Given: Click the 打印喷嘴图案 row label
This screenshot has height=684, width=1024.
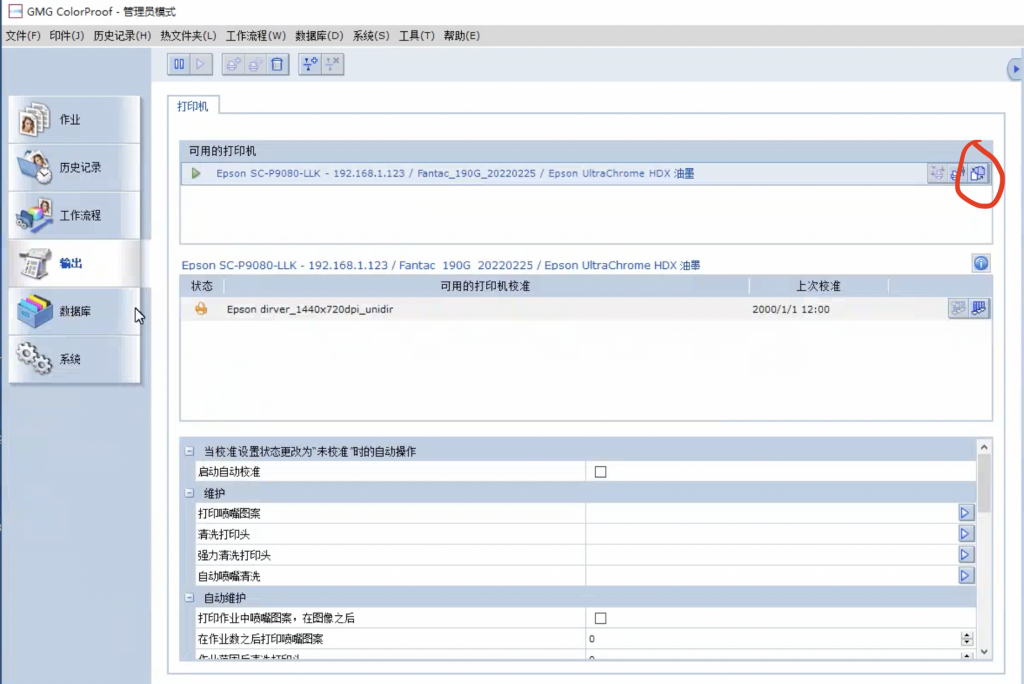Looking at the screenshot, I should pyautogui.click(x=229, y=513).
